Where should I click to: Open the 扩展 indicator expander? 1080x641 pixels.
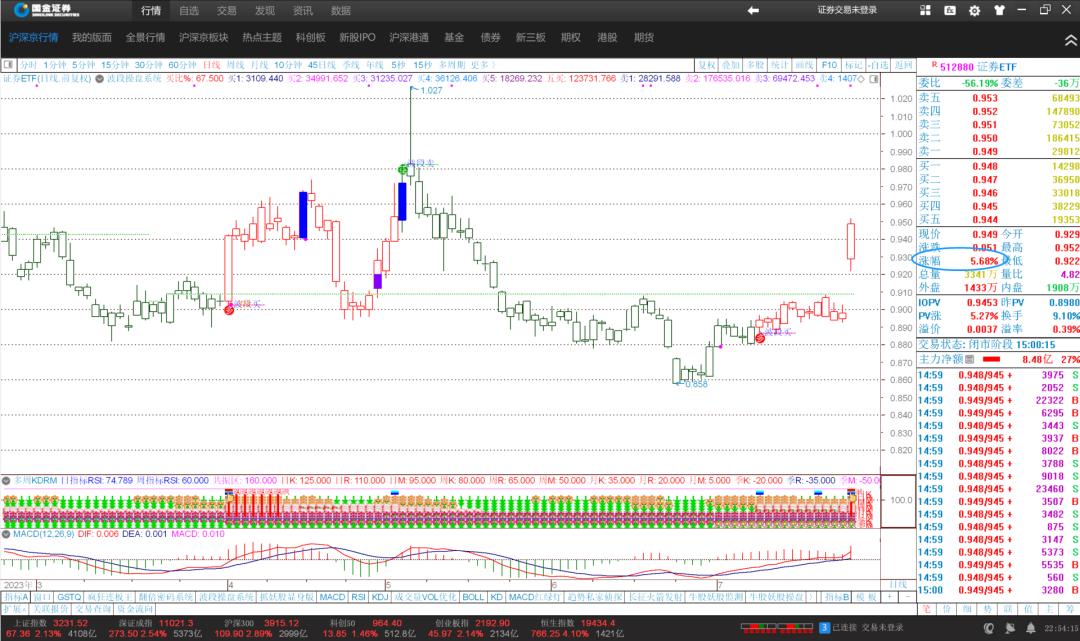(x=13, y=608)
